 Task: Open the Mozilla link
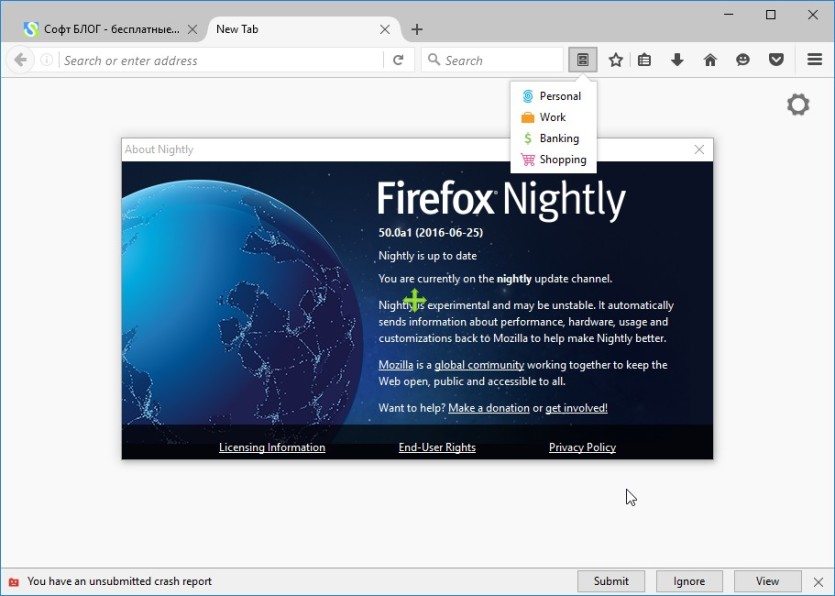(x=396, y=365)
